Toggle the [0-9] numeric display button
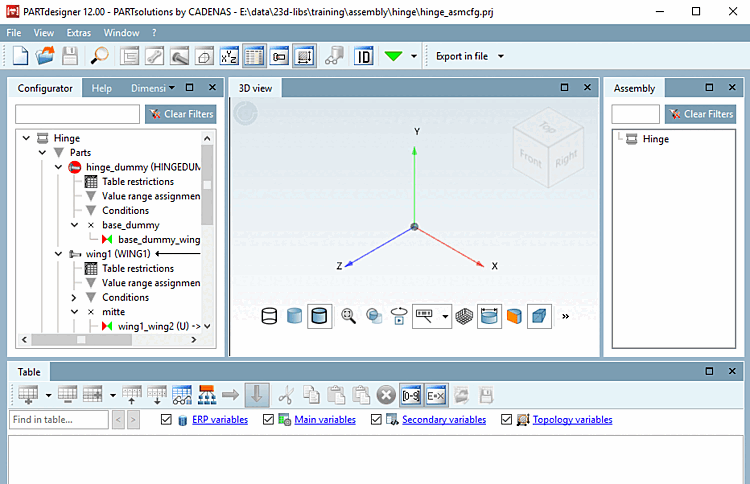The height and width of the screenshot is (484, 750). (x=411, y=395)
